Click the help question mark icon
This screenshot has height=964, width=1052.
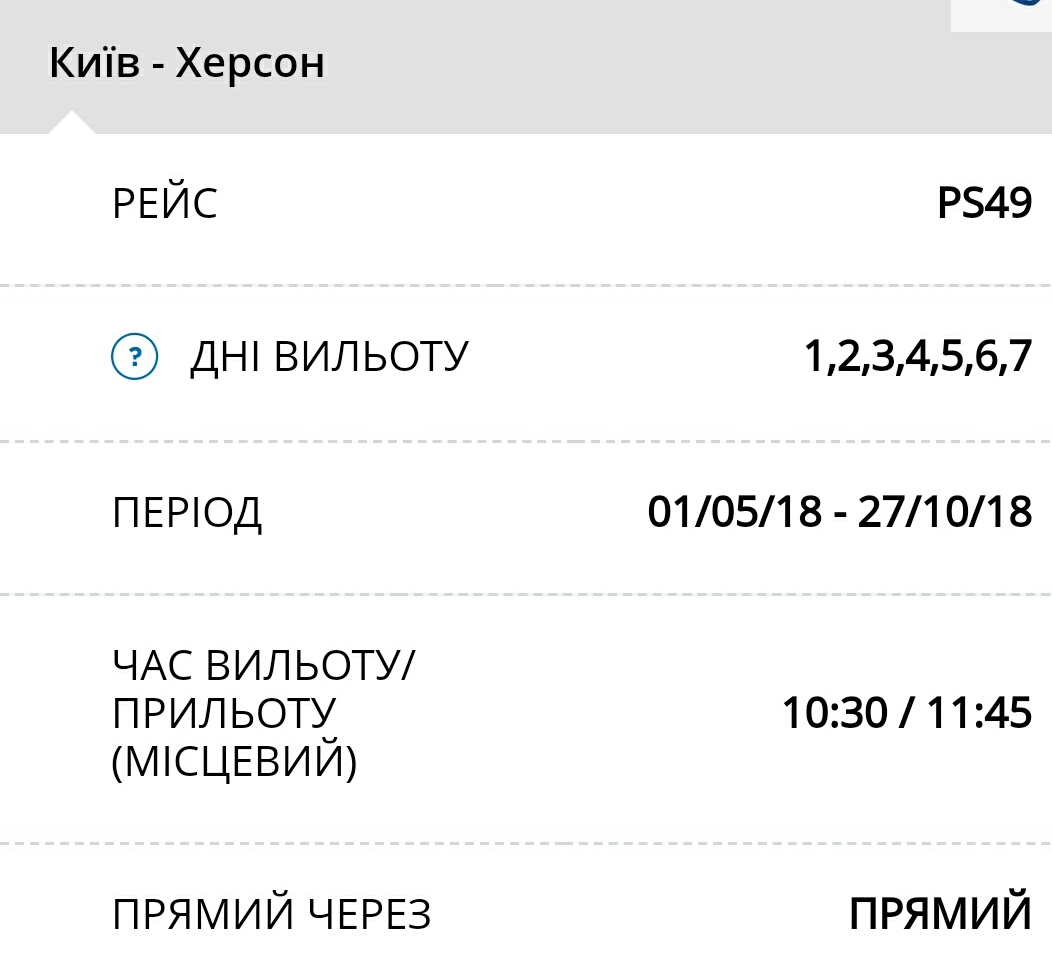click(x=134, y=357)
